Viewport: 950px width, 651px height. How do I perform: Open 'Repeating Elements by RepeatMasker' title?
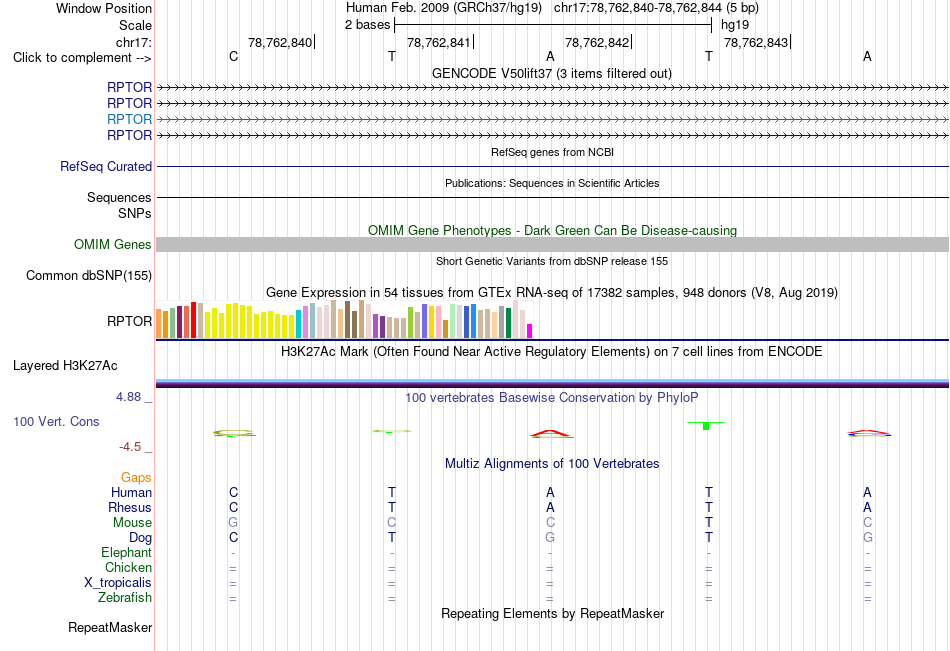pos(552,614)
